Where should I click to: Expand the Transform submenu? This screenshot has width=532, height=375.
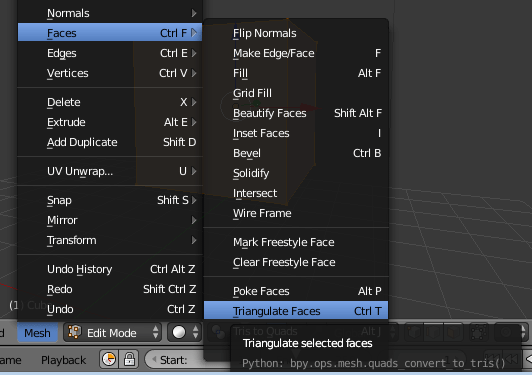point(110,240)
